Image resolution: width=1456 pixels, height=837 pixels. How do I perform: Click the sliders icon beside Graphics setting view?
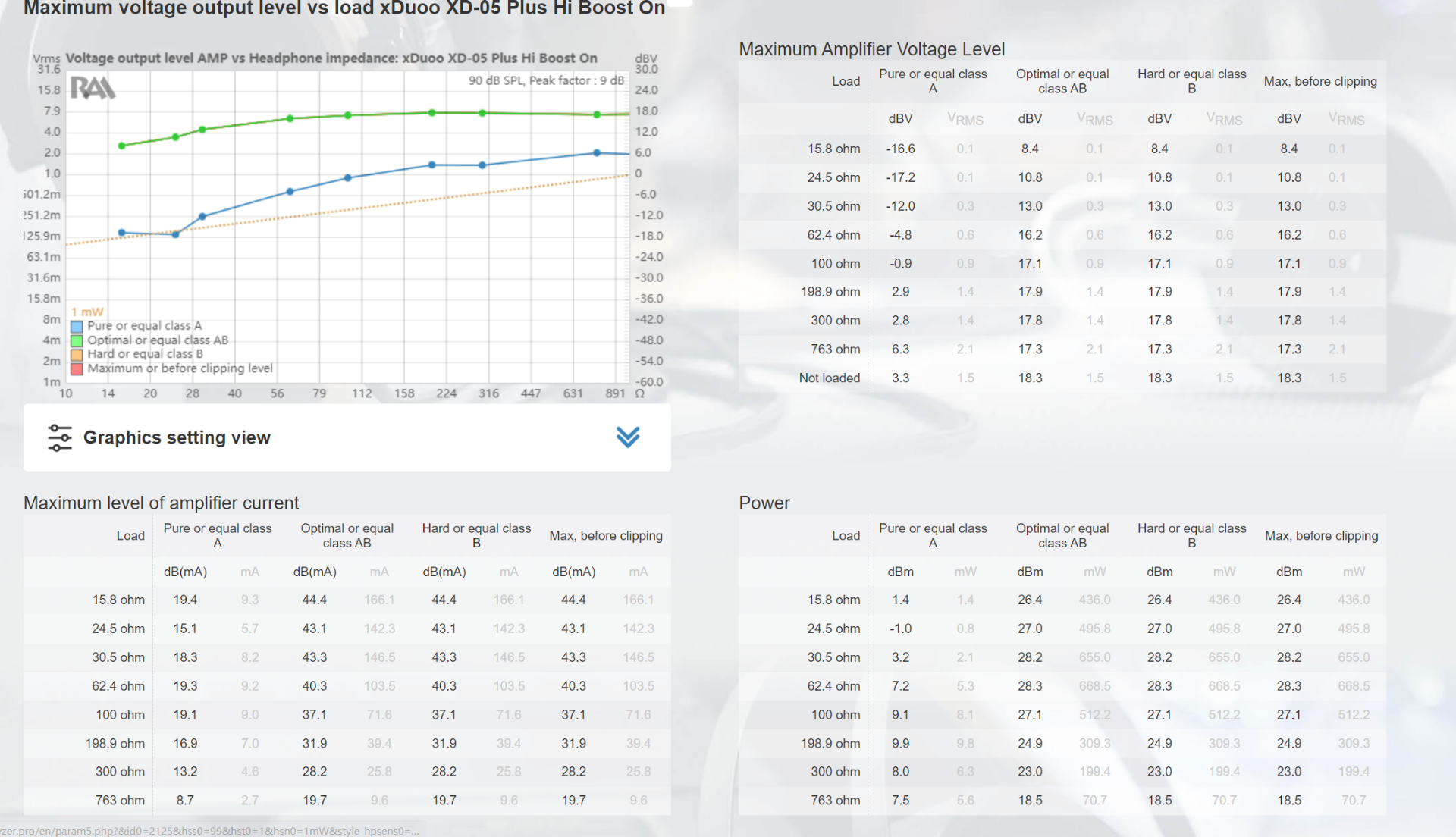point(60,437)
